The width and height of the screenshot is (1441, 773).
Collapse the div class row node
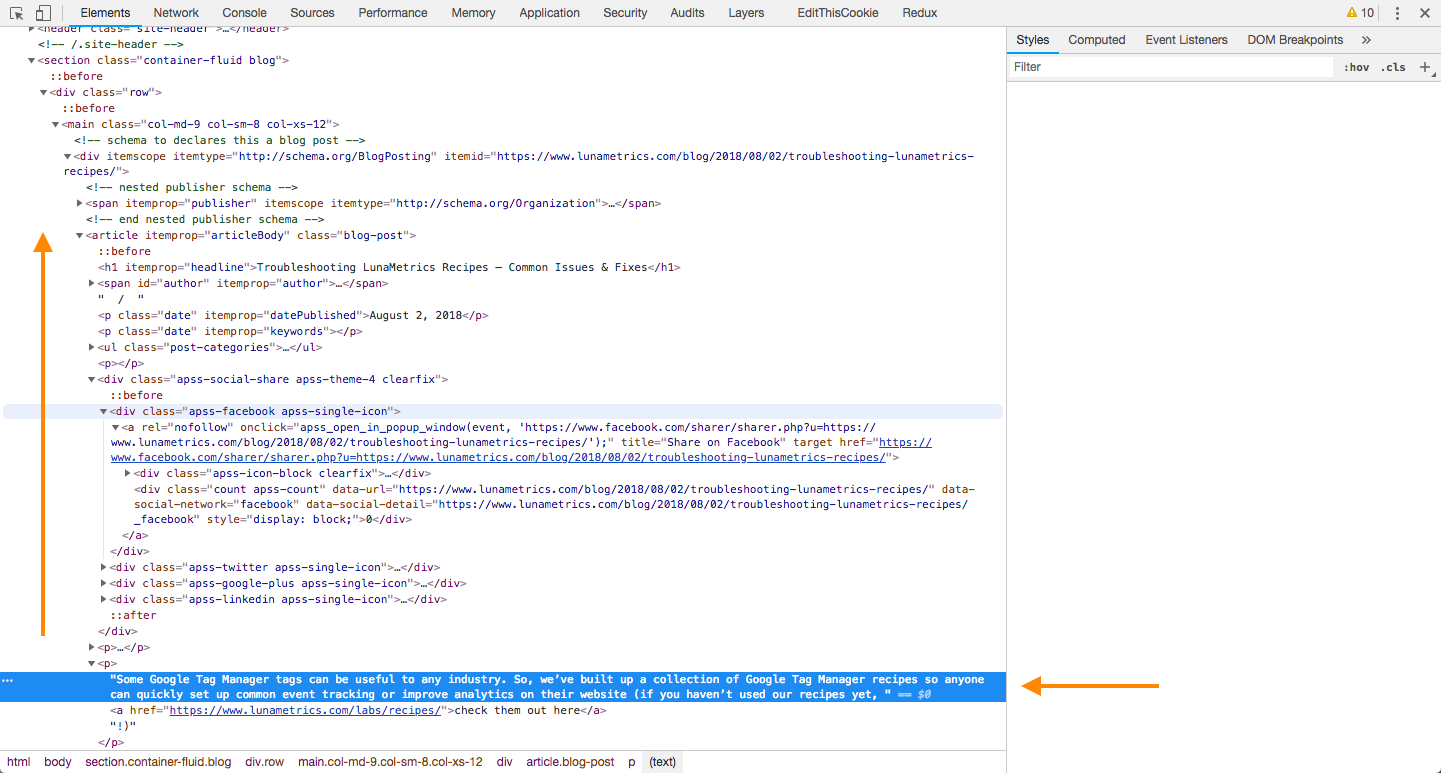tap(43, 92)
